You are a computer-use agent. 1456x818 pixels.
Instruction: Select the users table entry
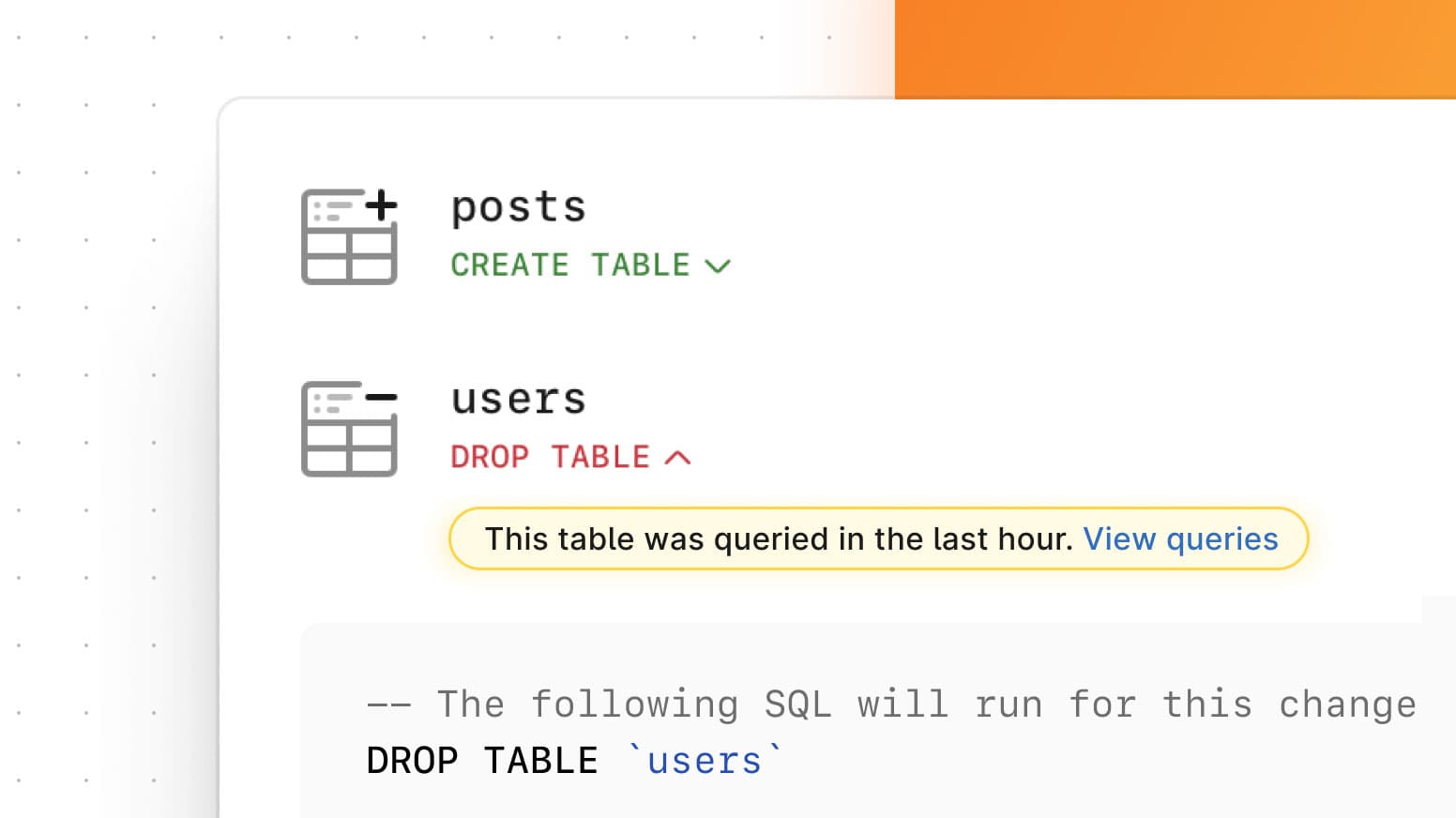coord(518,398)
